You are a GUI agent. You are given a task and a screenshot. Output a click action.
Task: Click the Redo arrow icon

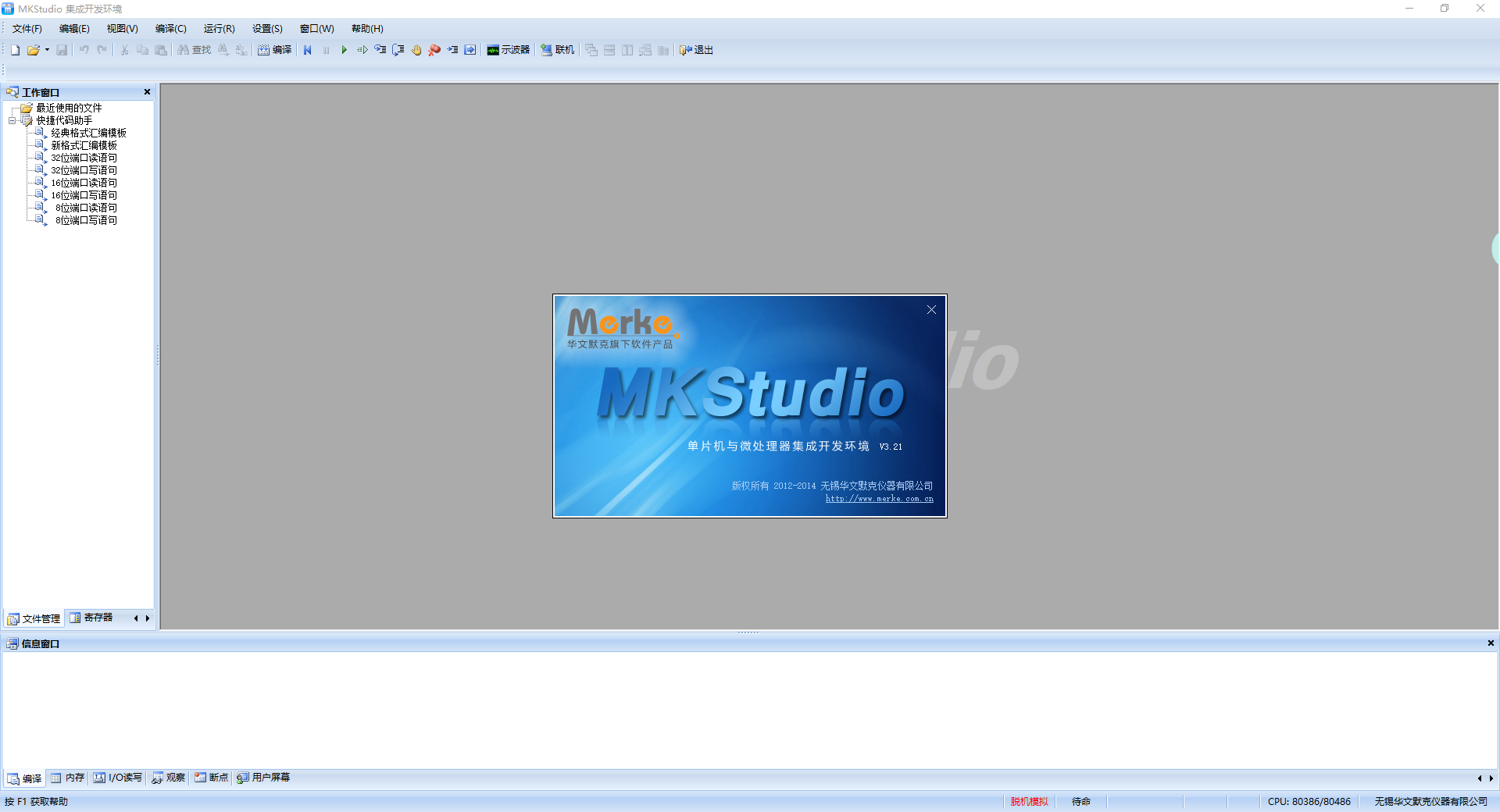click(x=102, y=50)
